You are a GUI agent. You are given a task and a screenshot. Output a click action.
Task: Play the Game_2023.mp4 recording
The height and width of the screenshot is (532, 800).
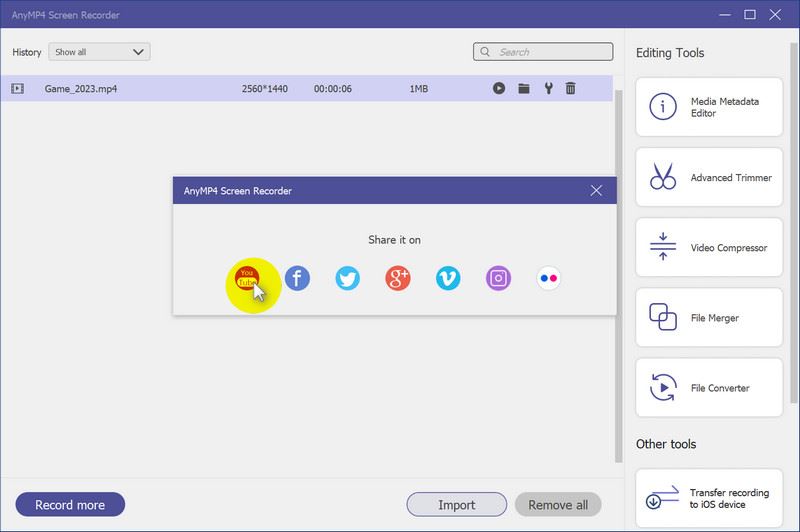499,88
